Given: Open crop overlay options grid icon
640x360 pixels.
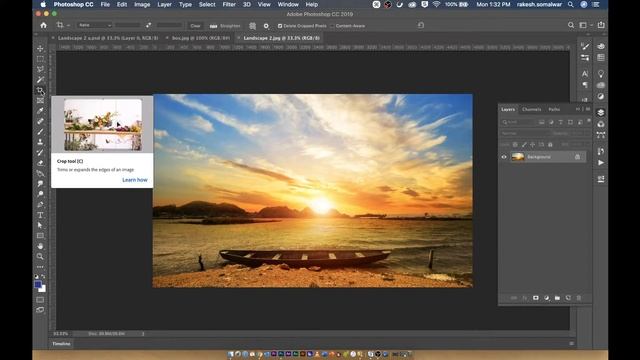Looking at the screenshot, I should pos(253,26).
